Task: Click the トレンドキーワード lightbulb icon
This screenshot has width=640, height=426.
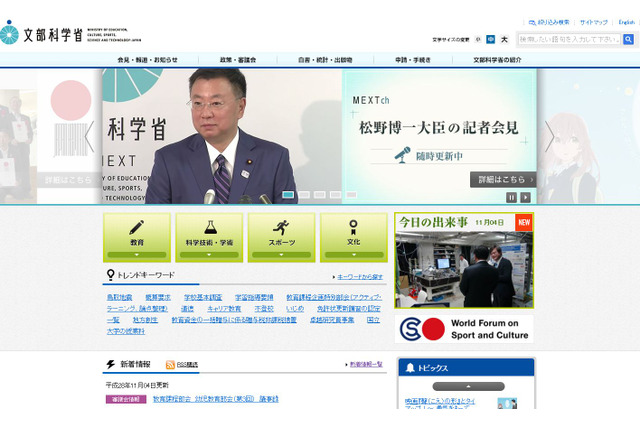Action: click(x=110, y=275)
